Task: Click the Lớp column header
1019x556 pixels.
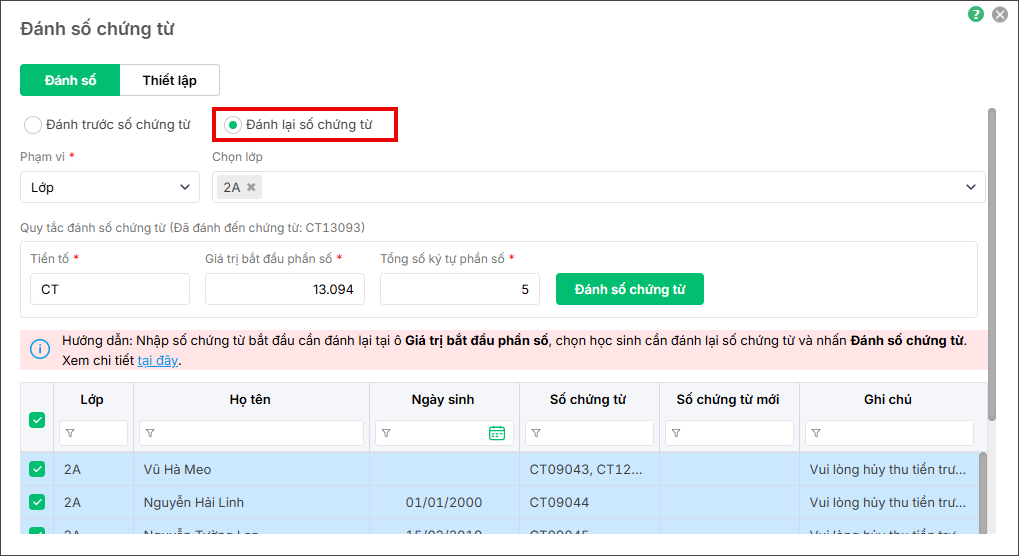Action: click(92, 399)
